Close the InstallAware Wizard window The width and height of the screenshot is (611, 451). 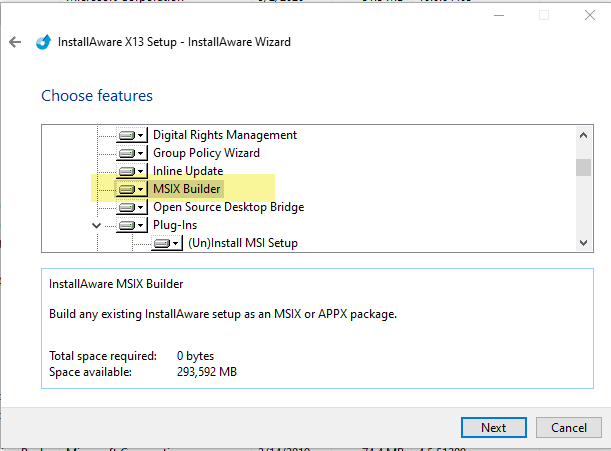coord(590,15)
